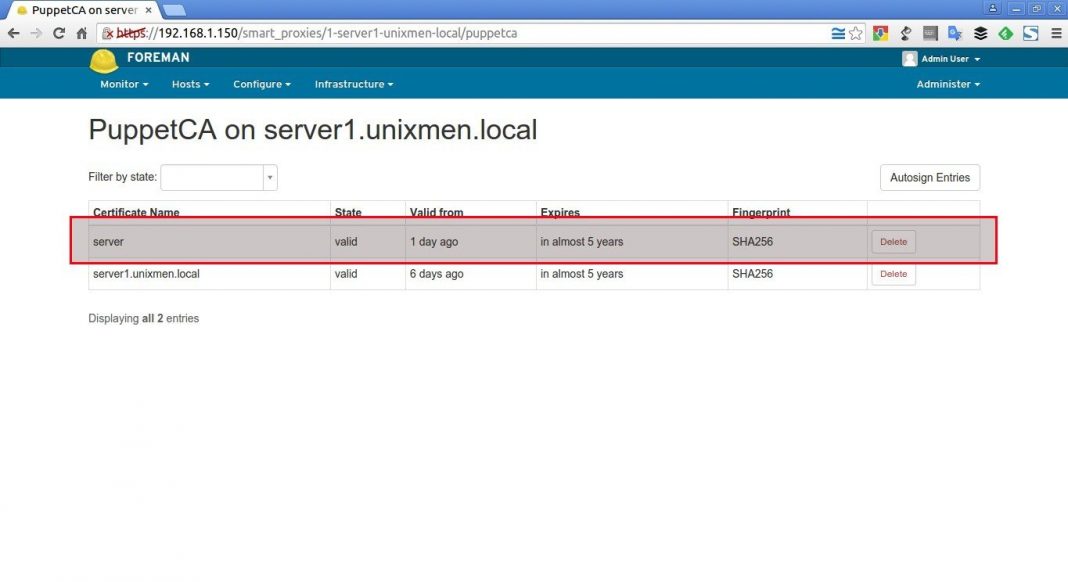
Task: Select the PuppetCA on server tab
Action: (x=84, y=10)
